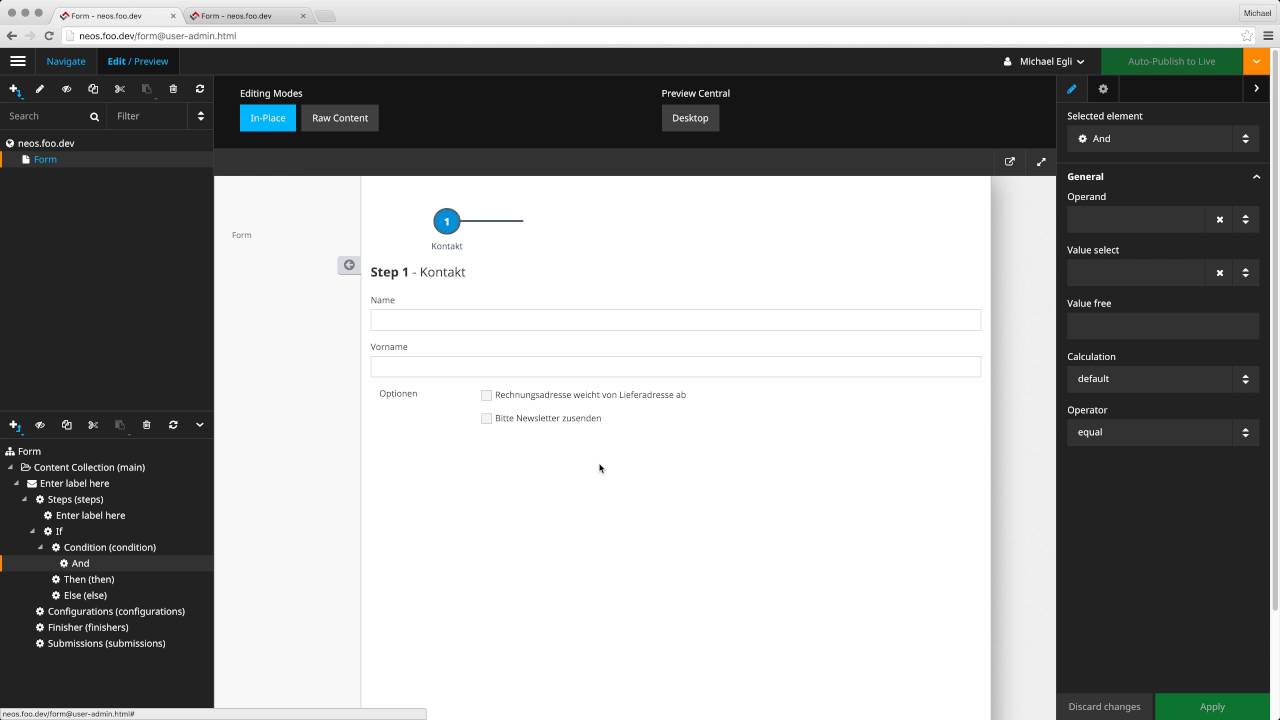The image size is (1280, 720).
Task: Collapse inspector with right chevron
Action: click(1257, 89)
